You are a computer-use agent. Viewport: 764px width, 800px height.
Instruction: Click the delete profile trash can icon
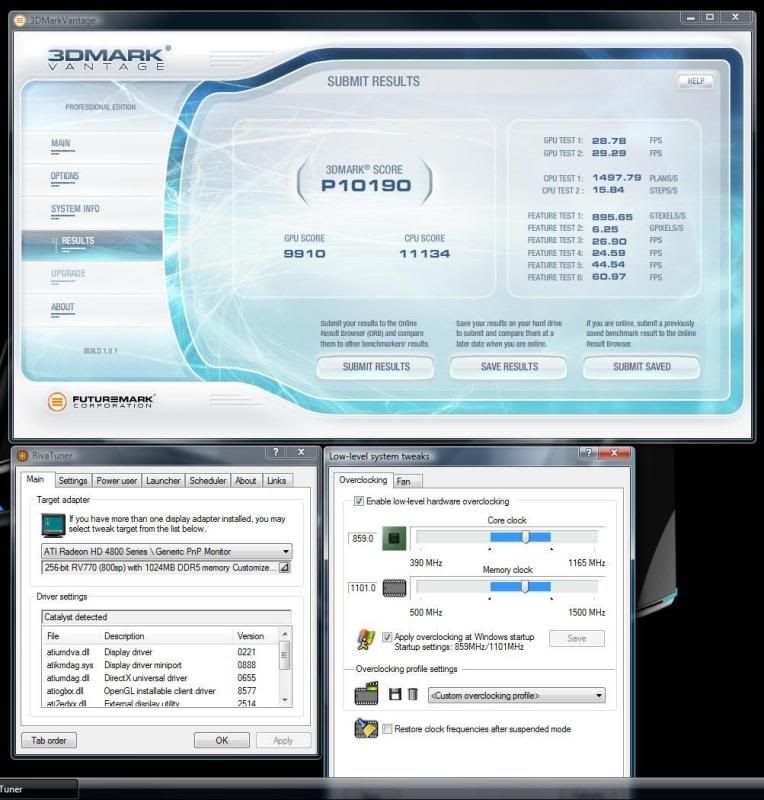tap(412, 694)
